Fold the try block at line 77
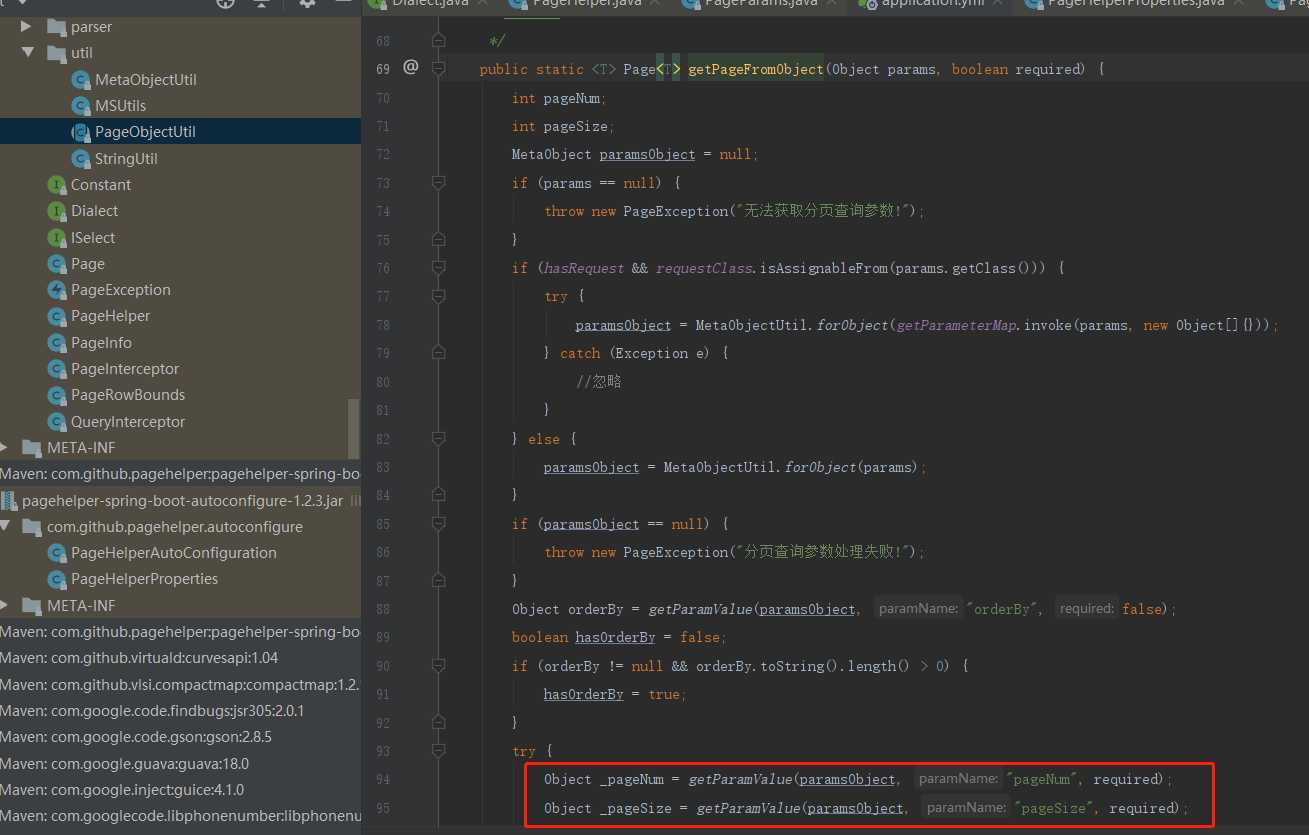This screenshot has width=1309, height=835. 438,297
